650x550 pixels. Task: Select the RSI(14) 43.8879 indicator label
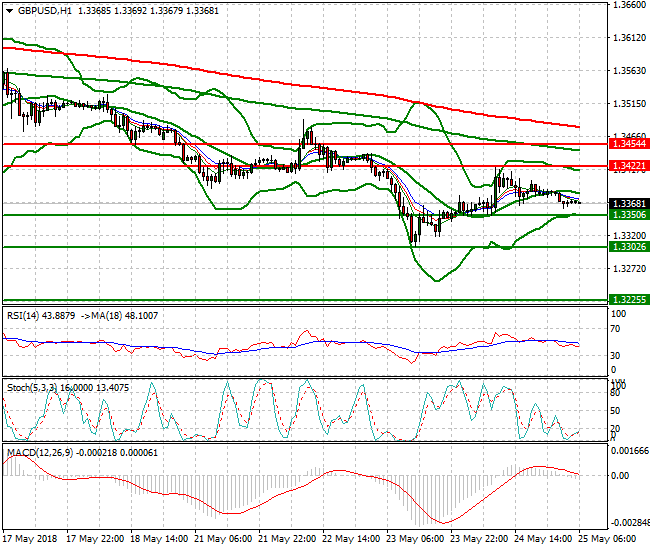coord(41,316)
